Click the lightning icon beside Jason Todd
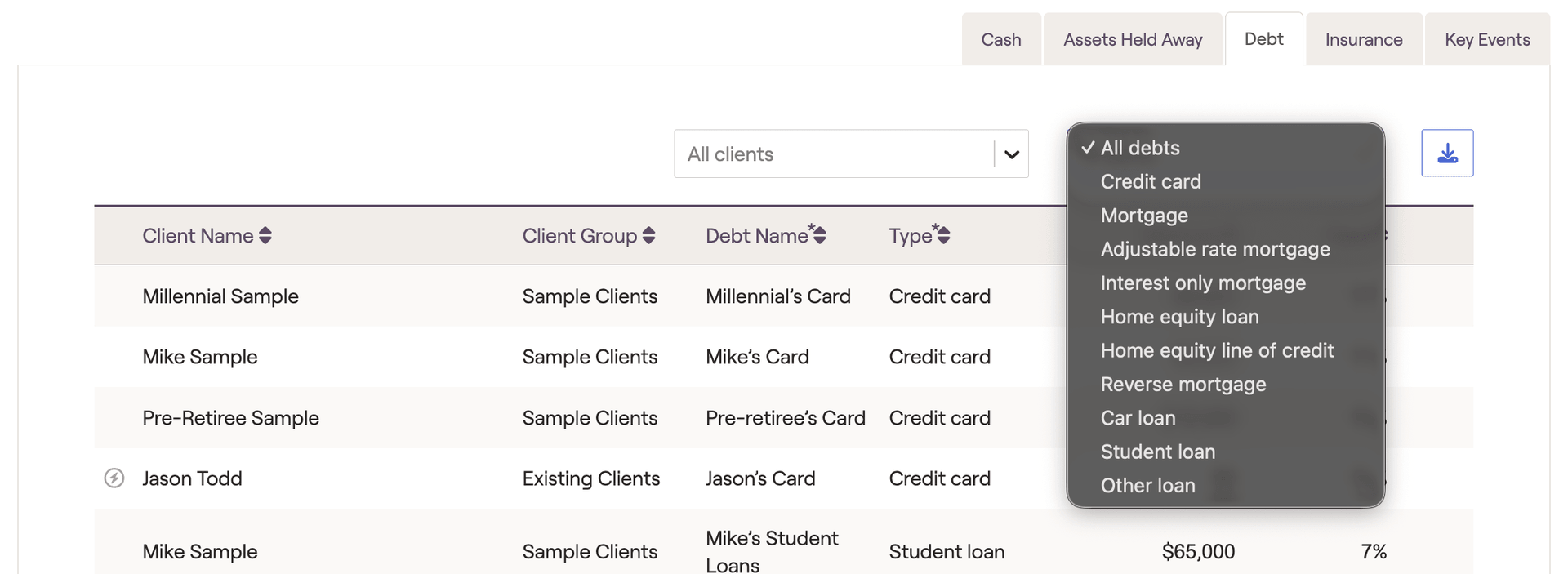1568x574 pixels. click(x=114, y=478)
